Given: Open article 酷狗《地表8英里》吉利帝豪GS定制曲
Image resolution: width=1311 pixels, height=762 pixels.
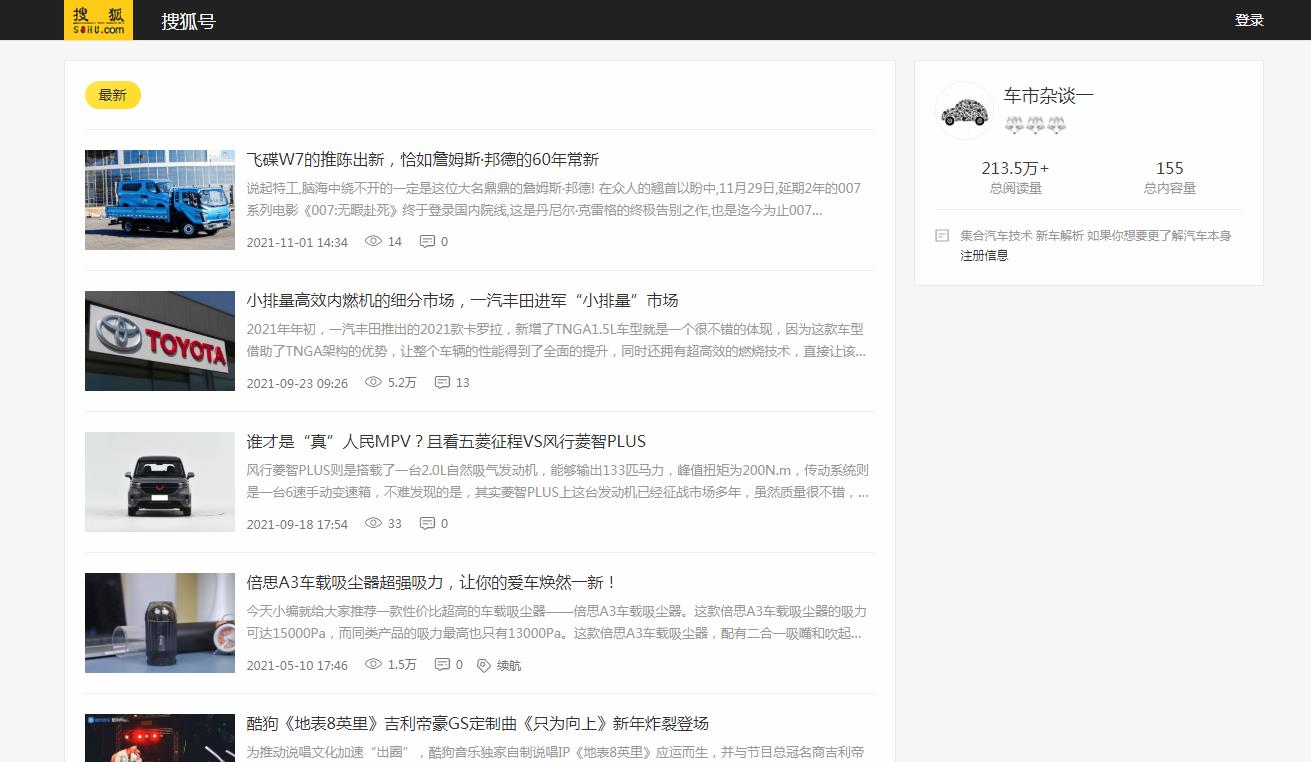Looking at the screenshot, I should (x=478, y=723).
